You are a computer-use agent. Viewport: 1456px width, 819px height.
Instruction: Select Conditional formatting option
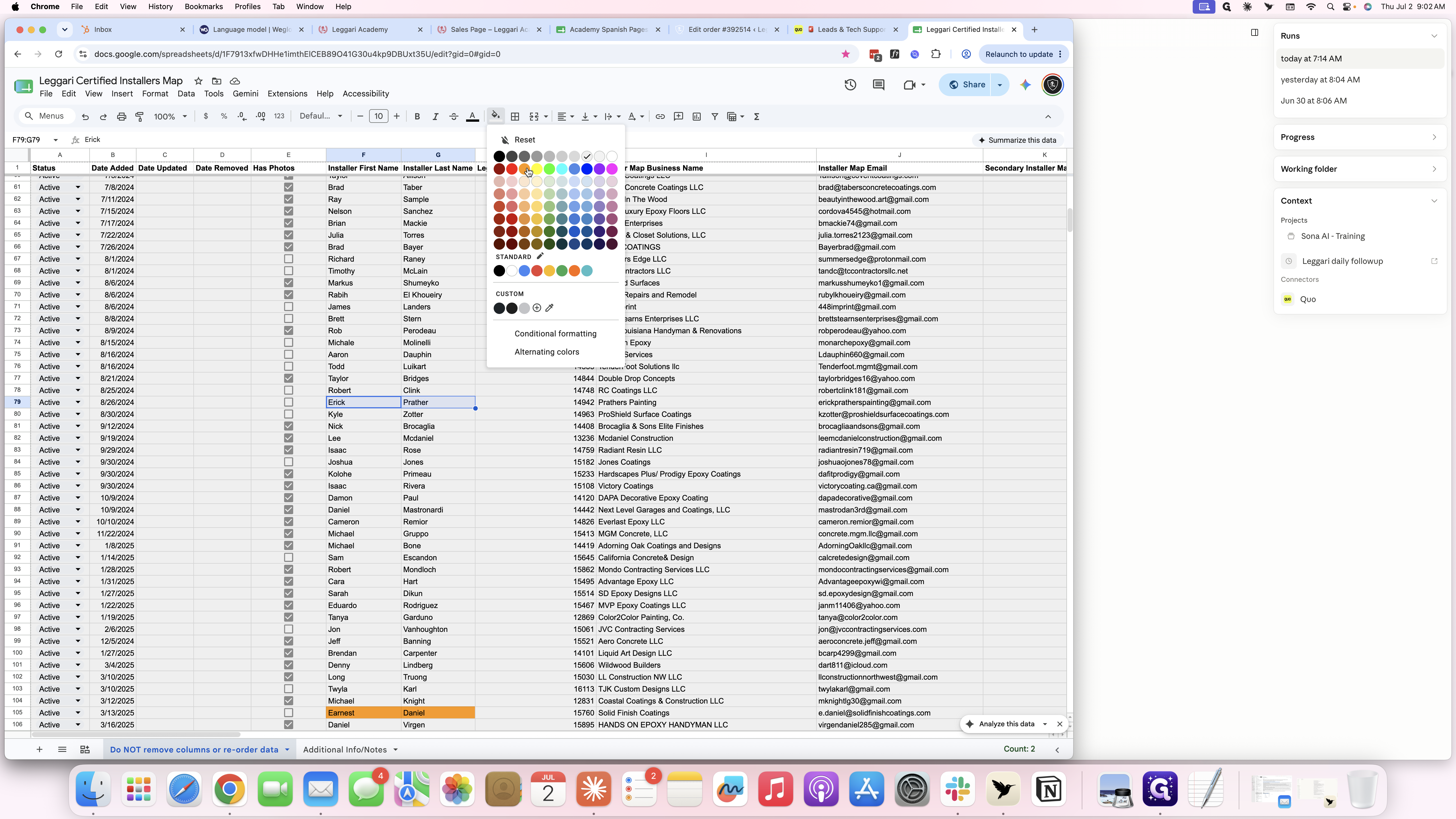click(555, 334)
